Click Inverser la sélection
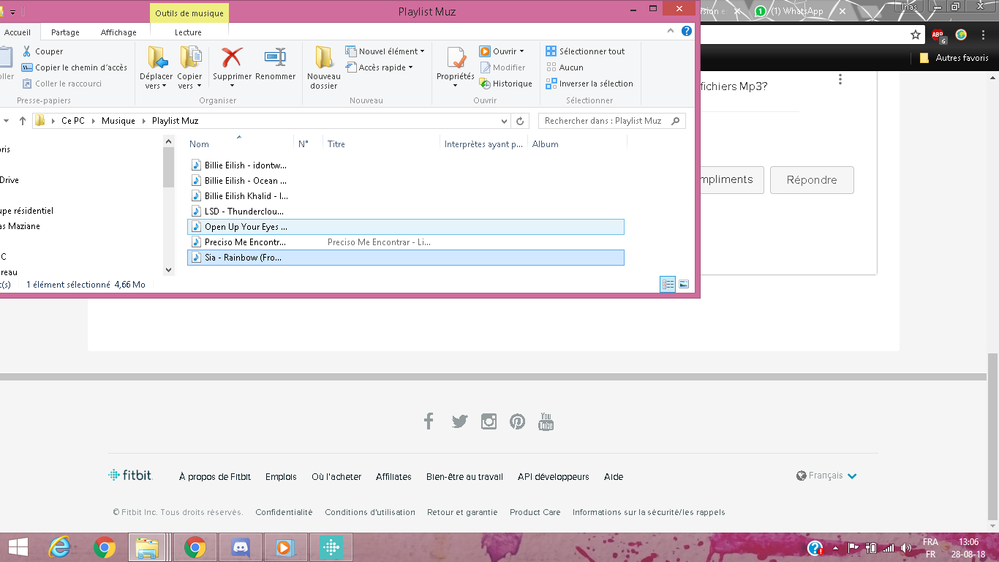The width and height of the screenshot is (999, 562). pyautogui.click(x=589, y=83)
